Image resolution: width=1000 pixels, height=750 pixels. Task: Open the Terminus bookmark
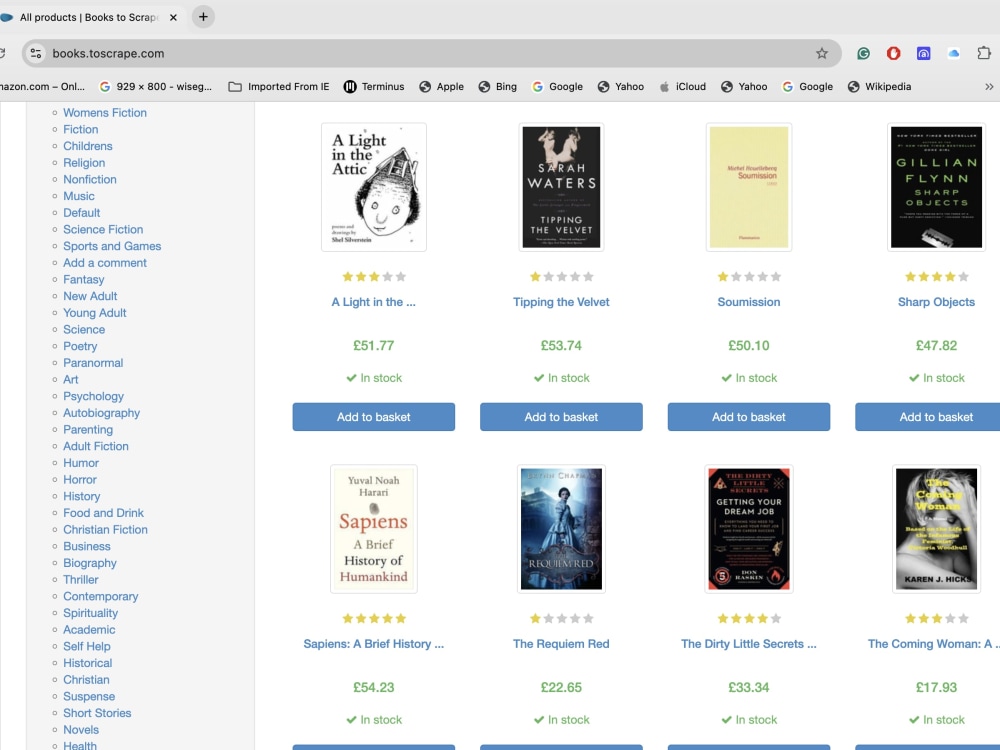click(374, 87)
